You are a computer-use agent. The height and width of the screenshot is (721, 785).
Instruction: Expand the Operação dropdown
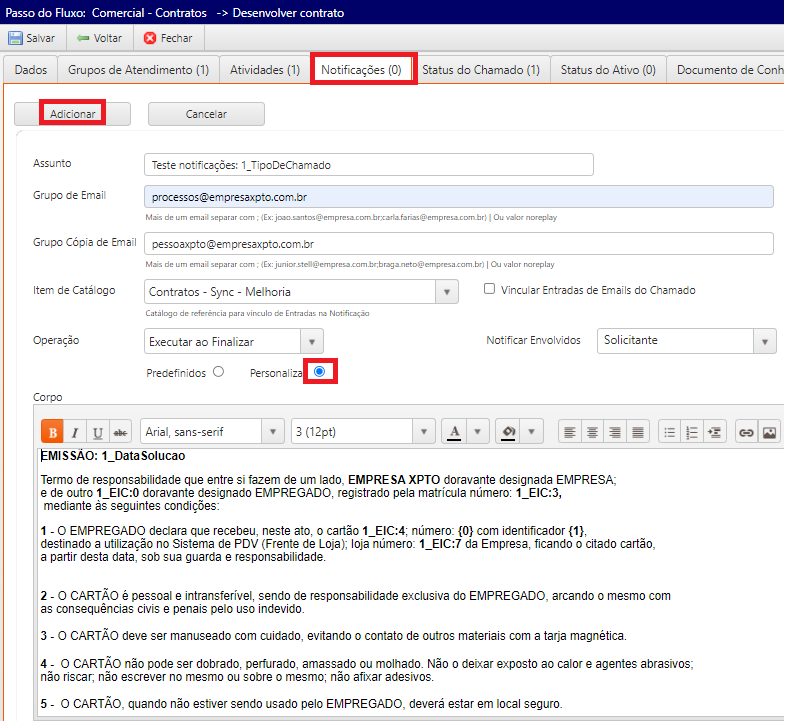[x=312, y=342]
